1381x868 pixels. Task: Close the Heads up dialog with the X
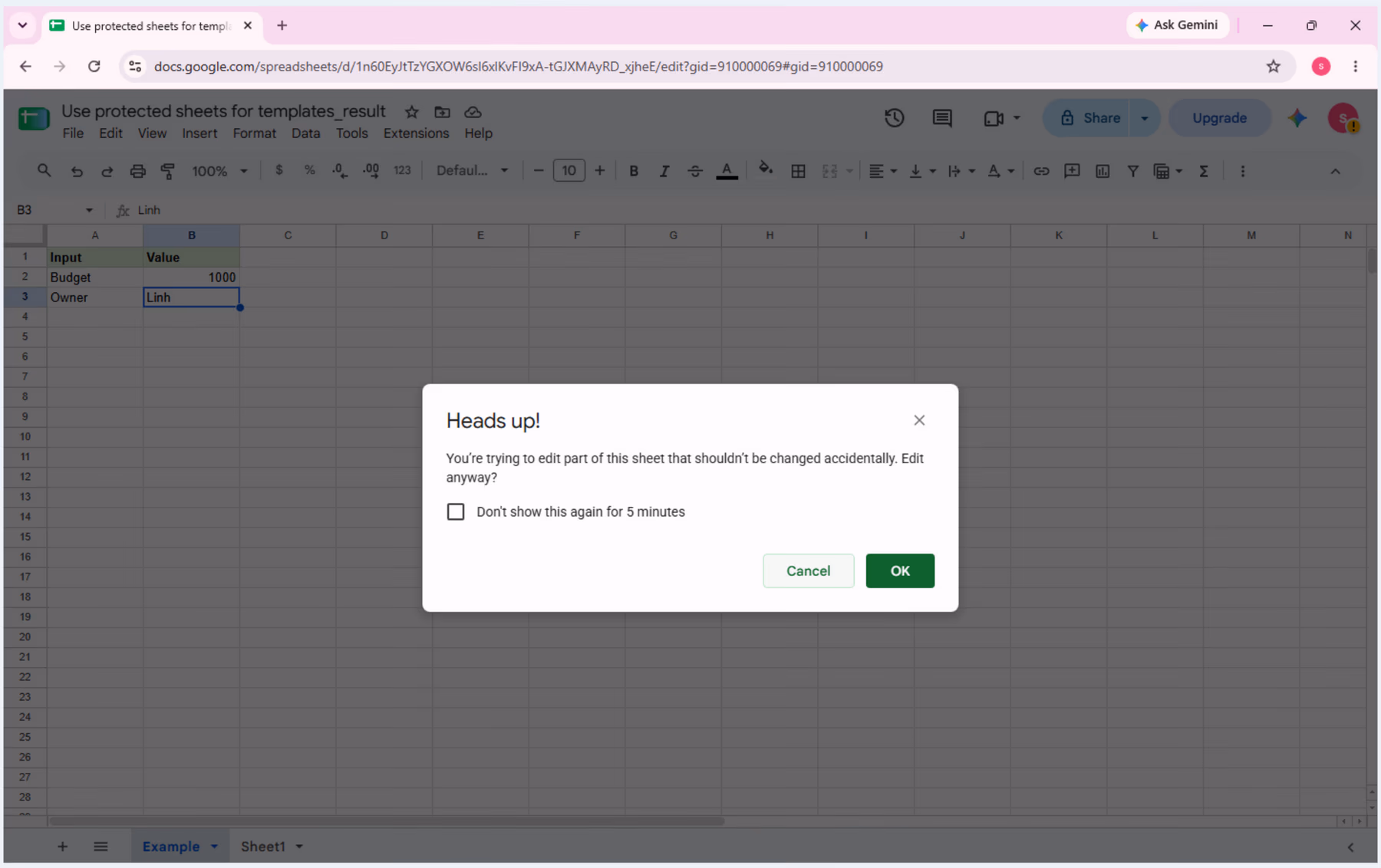click(x=919, y=420)
